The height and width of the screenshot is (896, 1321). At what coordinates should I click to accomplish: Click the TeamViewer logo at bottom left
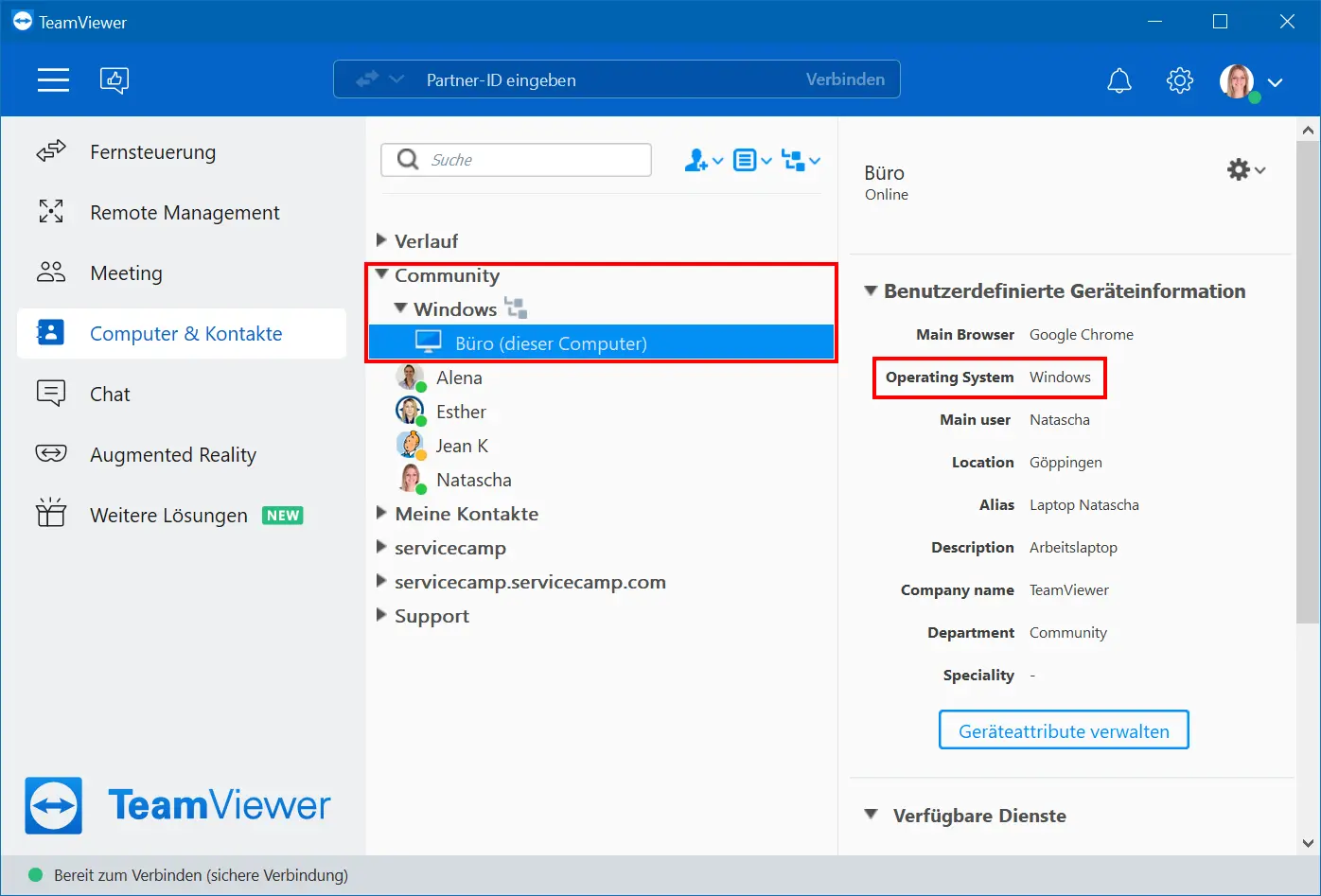[178, 805]
